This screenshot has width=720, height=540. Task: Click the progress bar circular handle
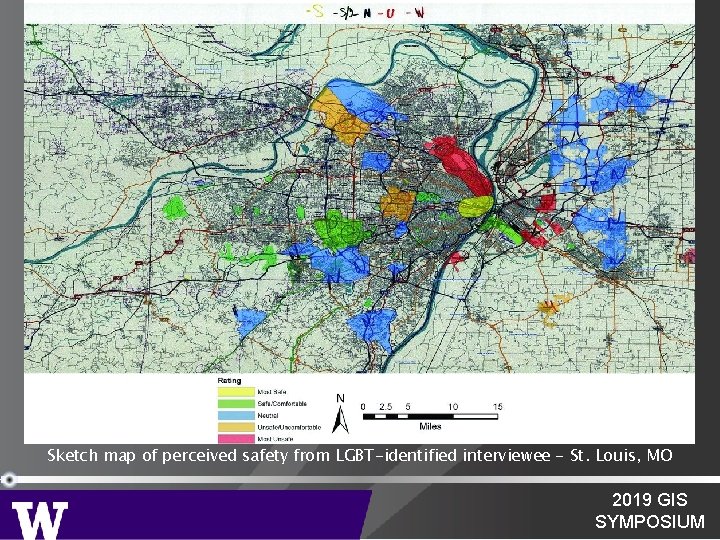(x=9, y=480)
